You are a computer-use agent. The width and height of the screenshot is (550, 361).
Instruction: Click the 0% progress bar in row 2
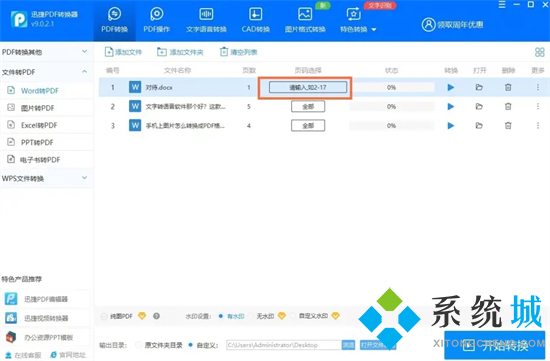[392, 106]
